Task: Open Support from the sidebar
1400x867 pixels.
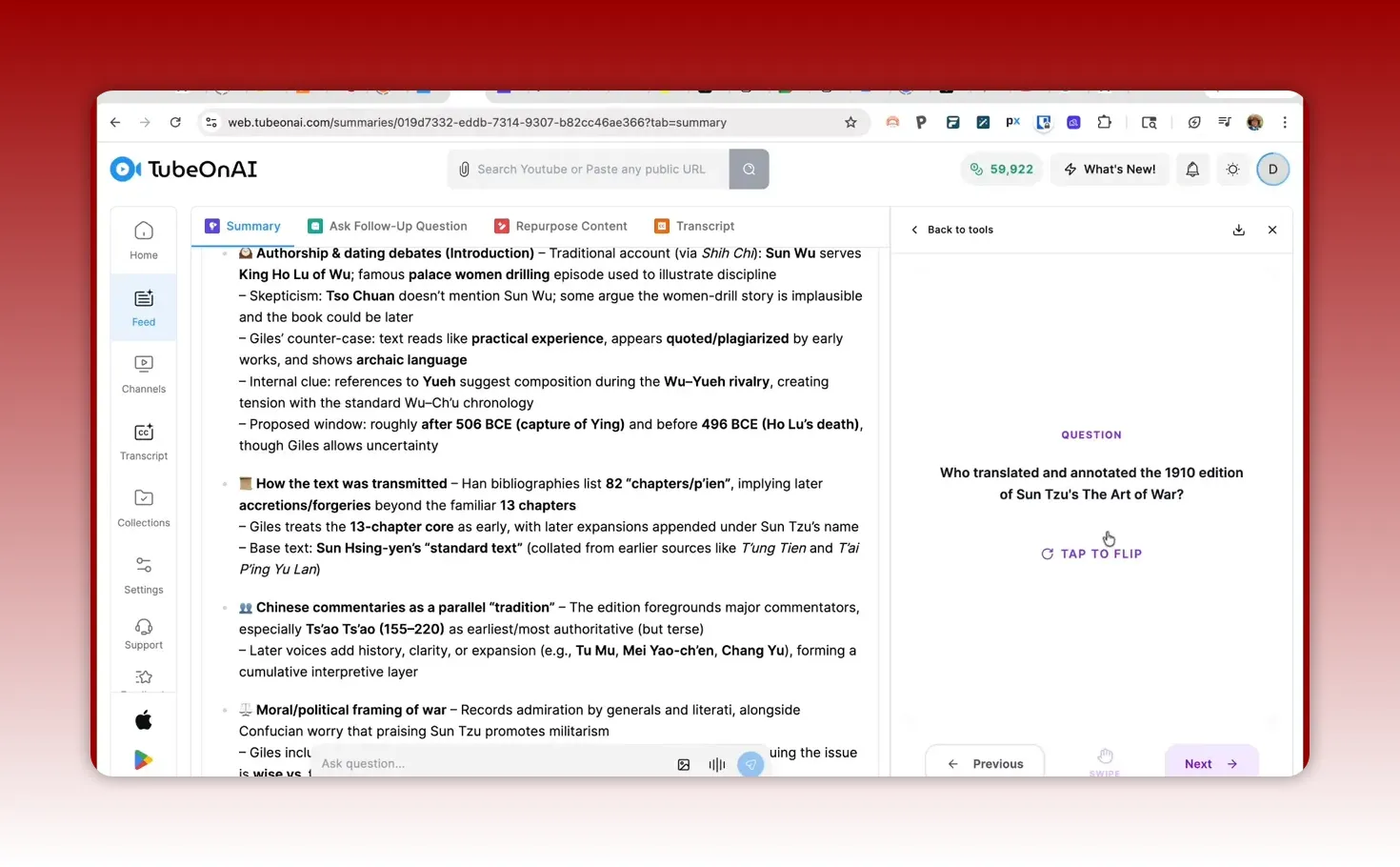Action: 143,635
